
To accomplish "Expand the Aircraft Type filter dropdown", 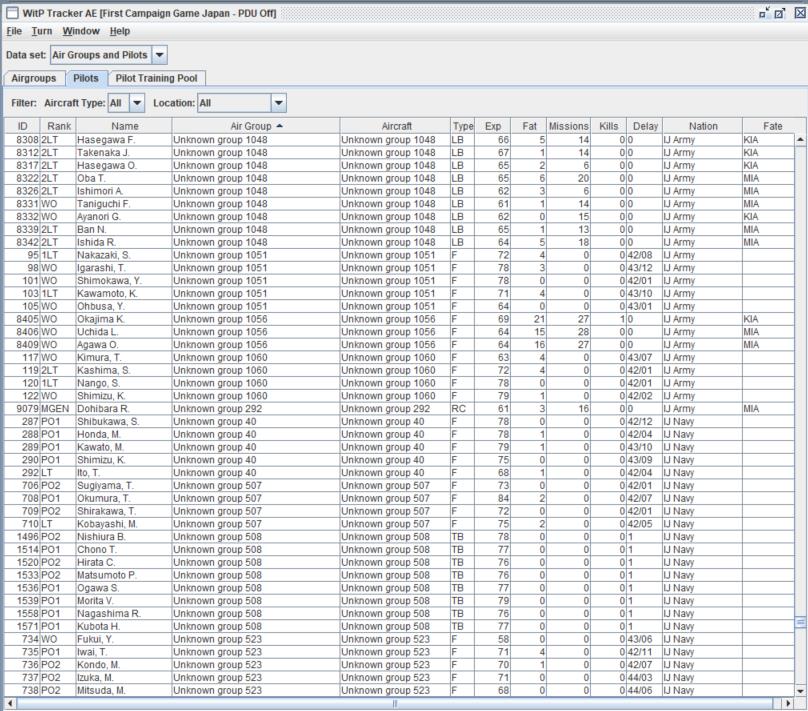I will point(137,102).
